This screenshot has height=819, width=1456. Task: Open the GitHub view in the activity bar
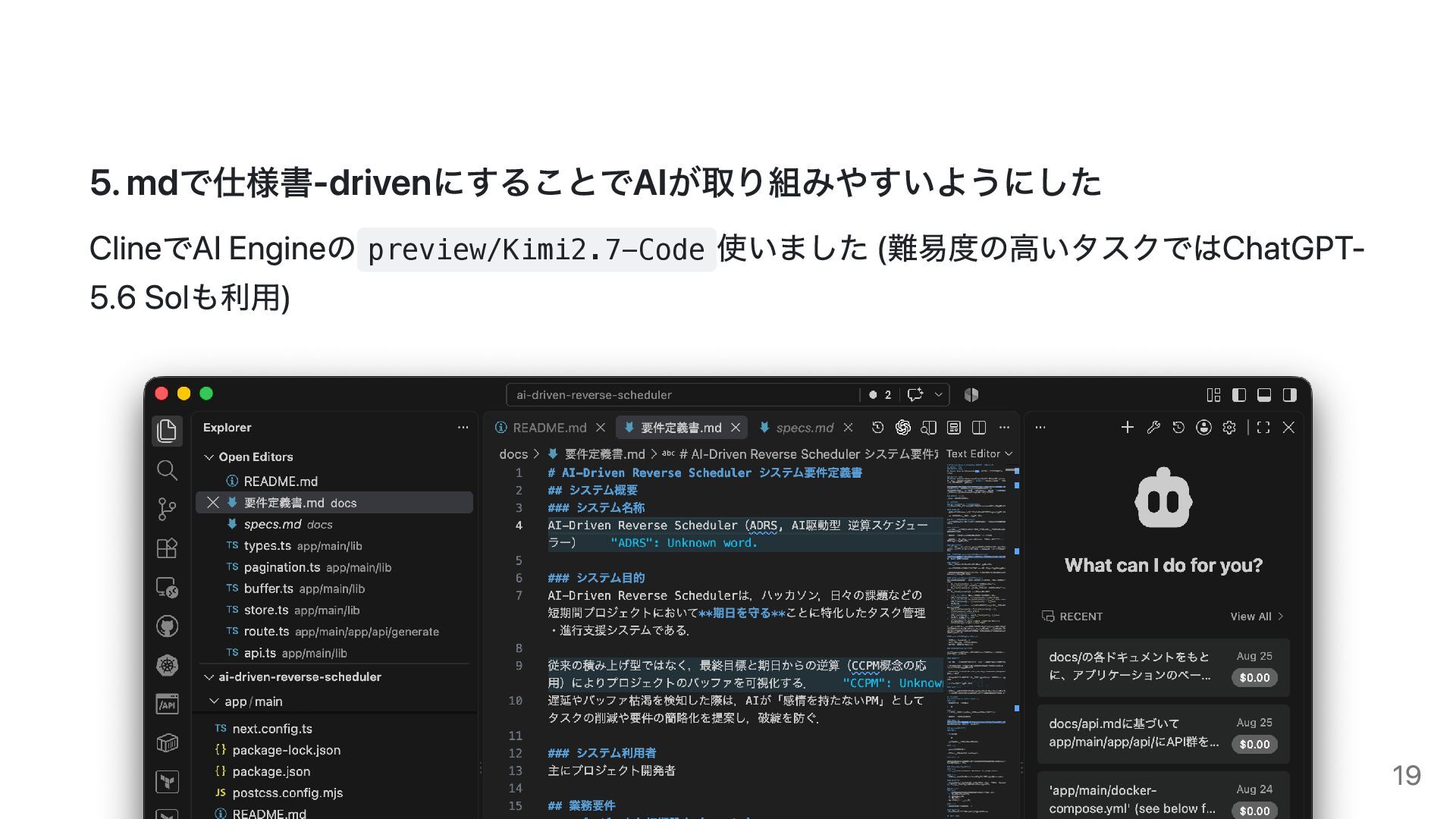[x=167, y=626]
